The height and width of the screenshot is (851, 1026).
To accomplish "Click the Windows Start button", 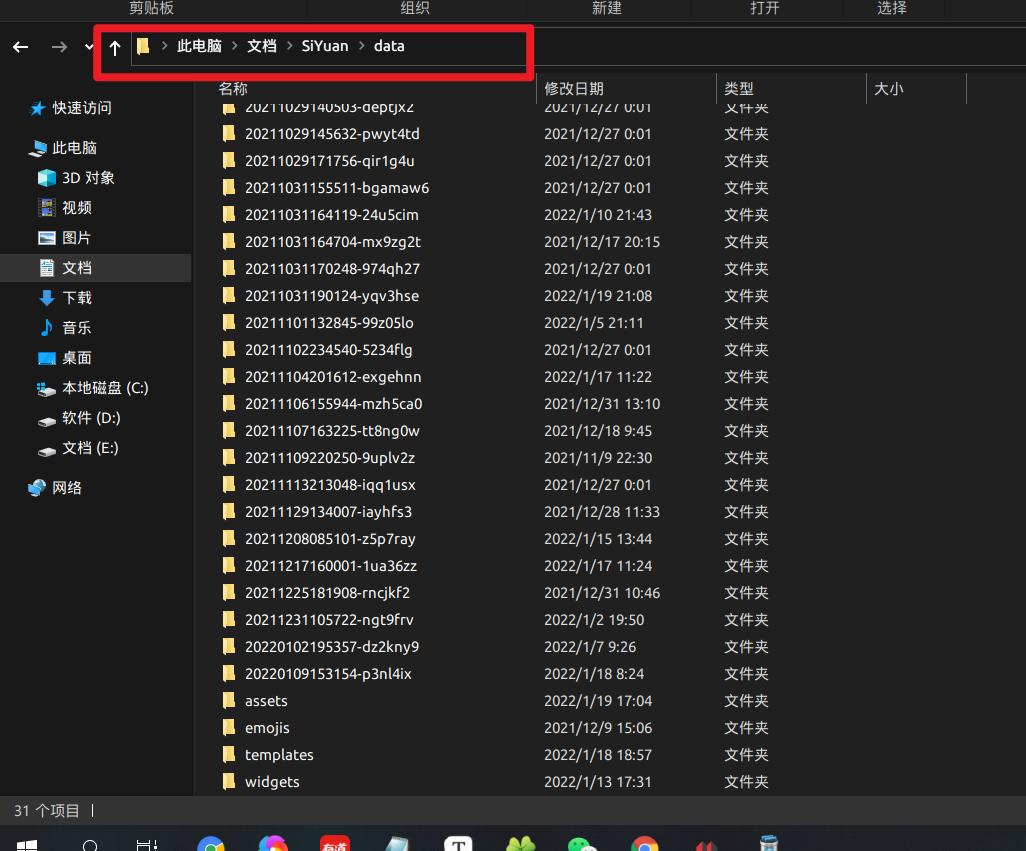I will 28,845.
